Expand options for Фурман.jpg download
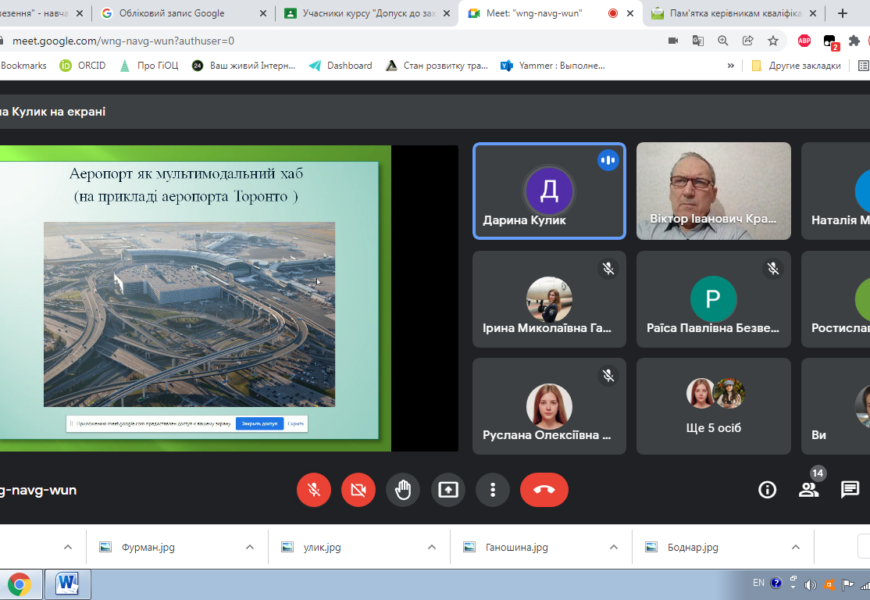Image resolution: width=870 pixels, height=600 pixels. (x=250, y=547)
